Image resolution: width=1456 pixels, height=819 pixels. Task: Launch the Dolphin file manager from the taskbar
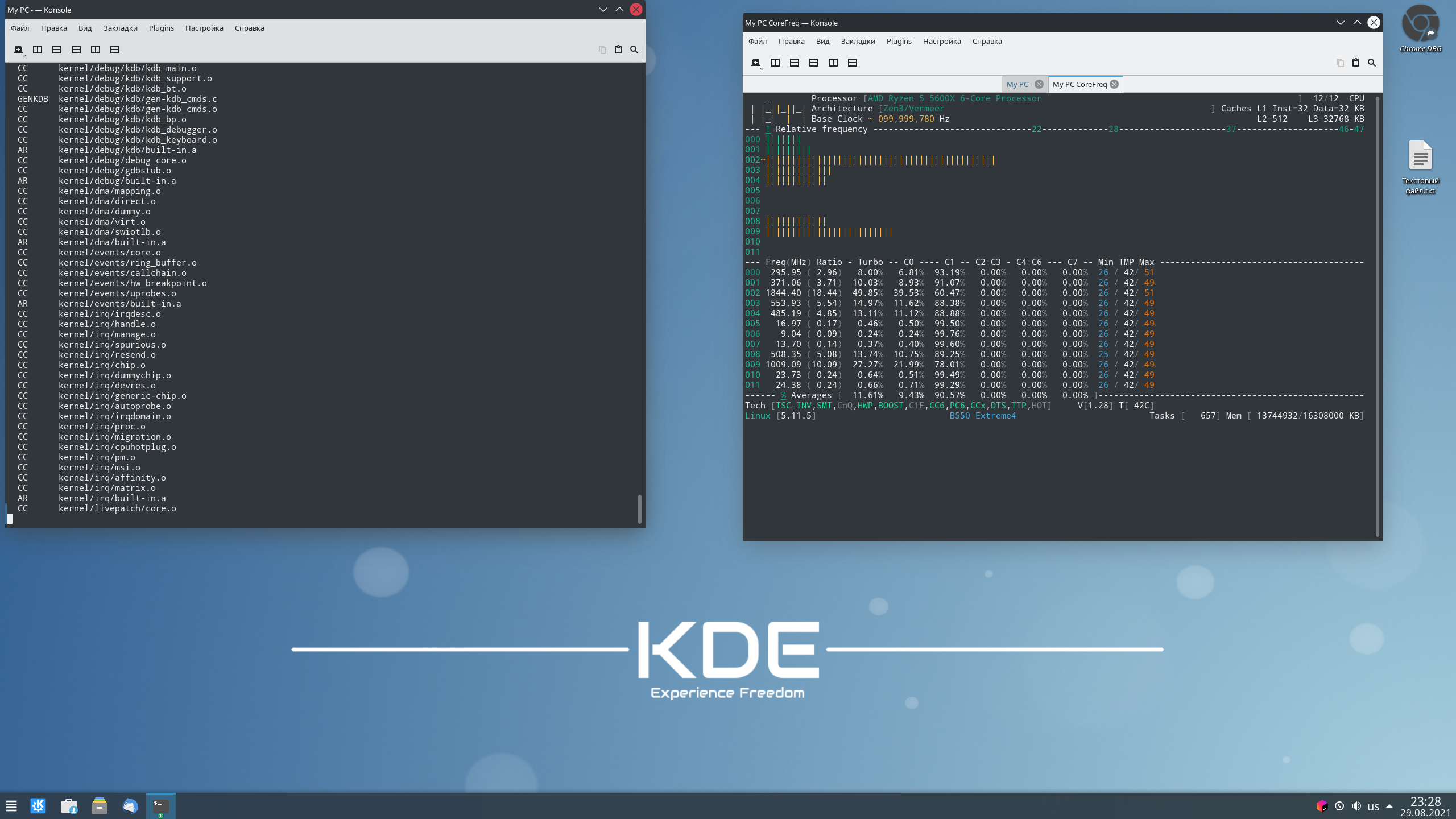(x=99, y=806)
